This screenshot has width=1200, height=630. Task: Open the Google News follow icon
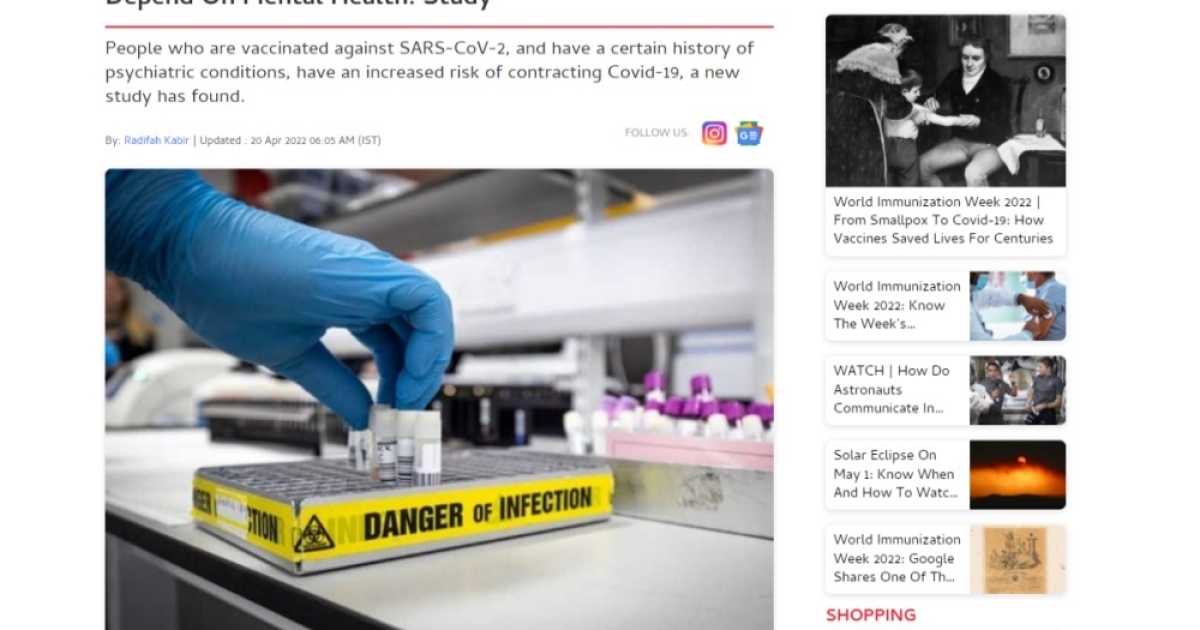pyautogui.click(x=749, y=133)
